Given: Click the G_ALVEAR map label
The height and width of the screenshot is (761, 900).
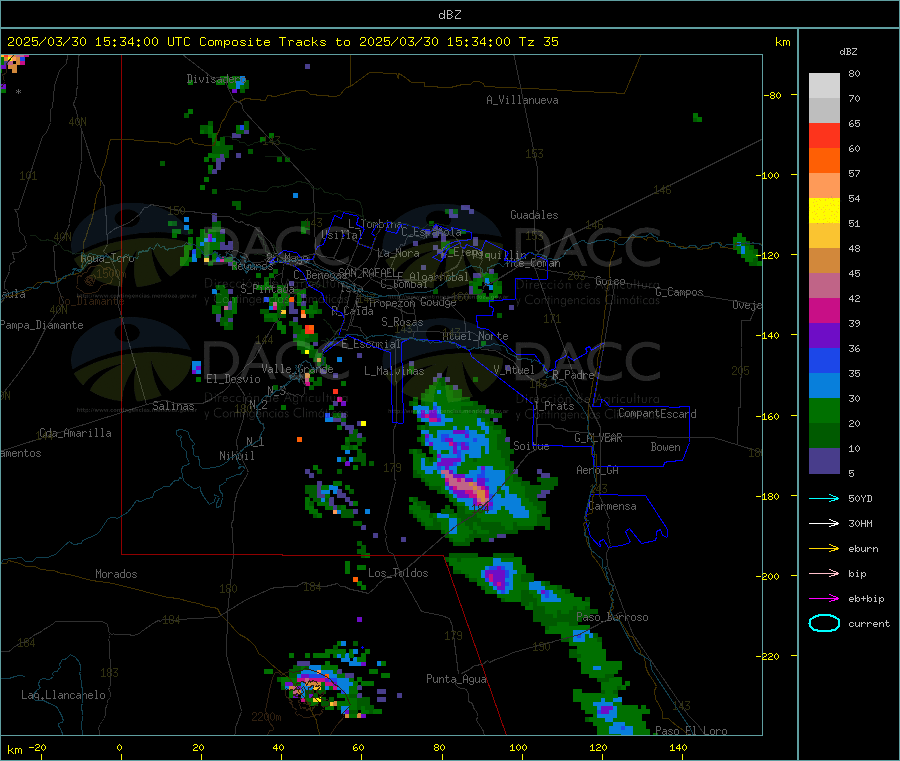Looking at the screenshot, I should [x=598, y=438].
